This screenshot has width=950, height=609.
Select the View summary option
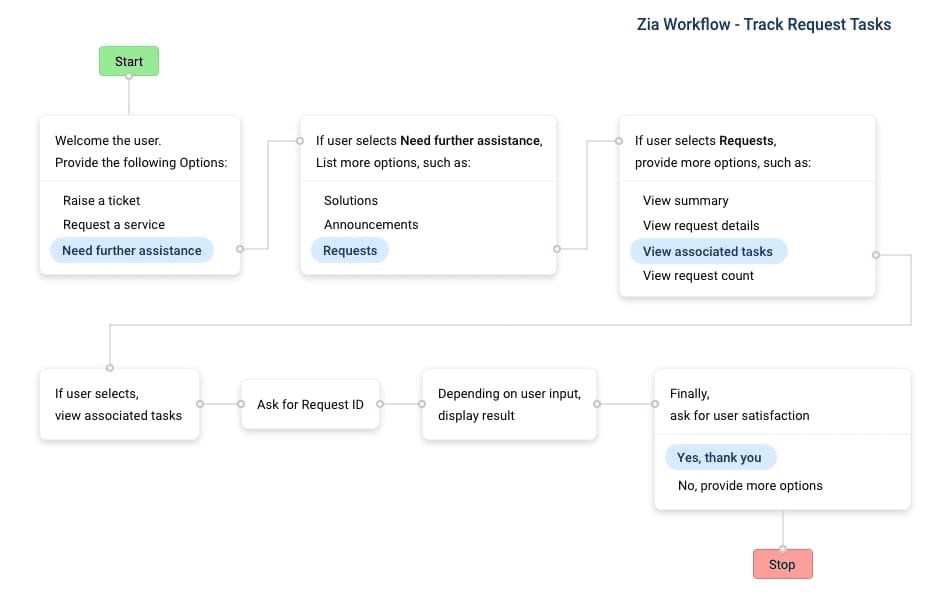point(686,200)
